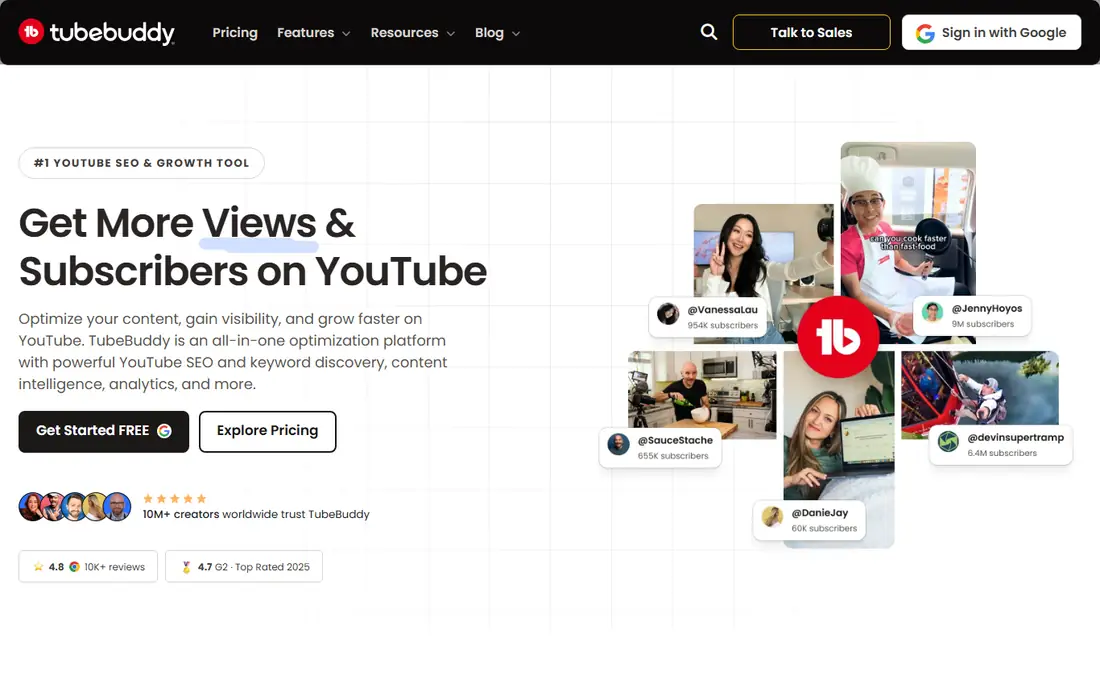Click the 655K subscribers text

[673, 456]
